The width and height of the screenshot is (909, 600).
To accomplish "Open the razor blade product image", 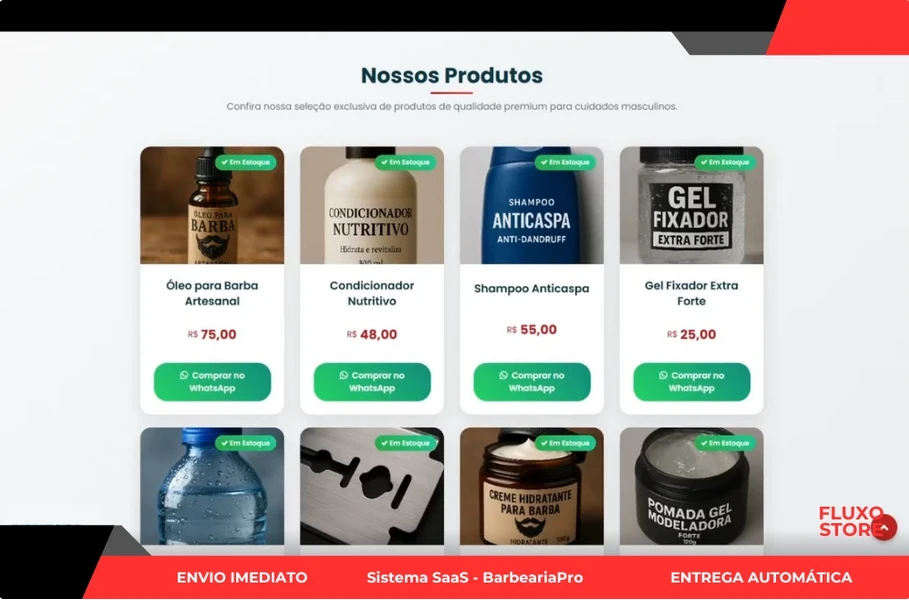I will 372,486.
